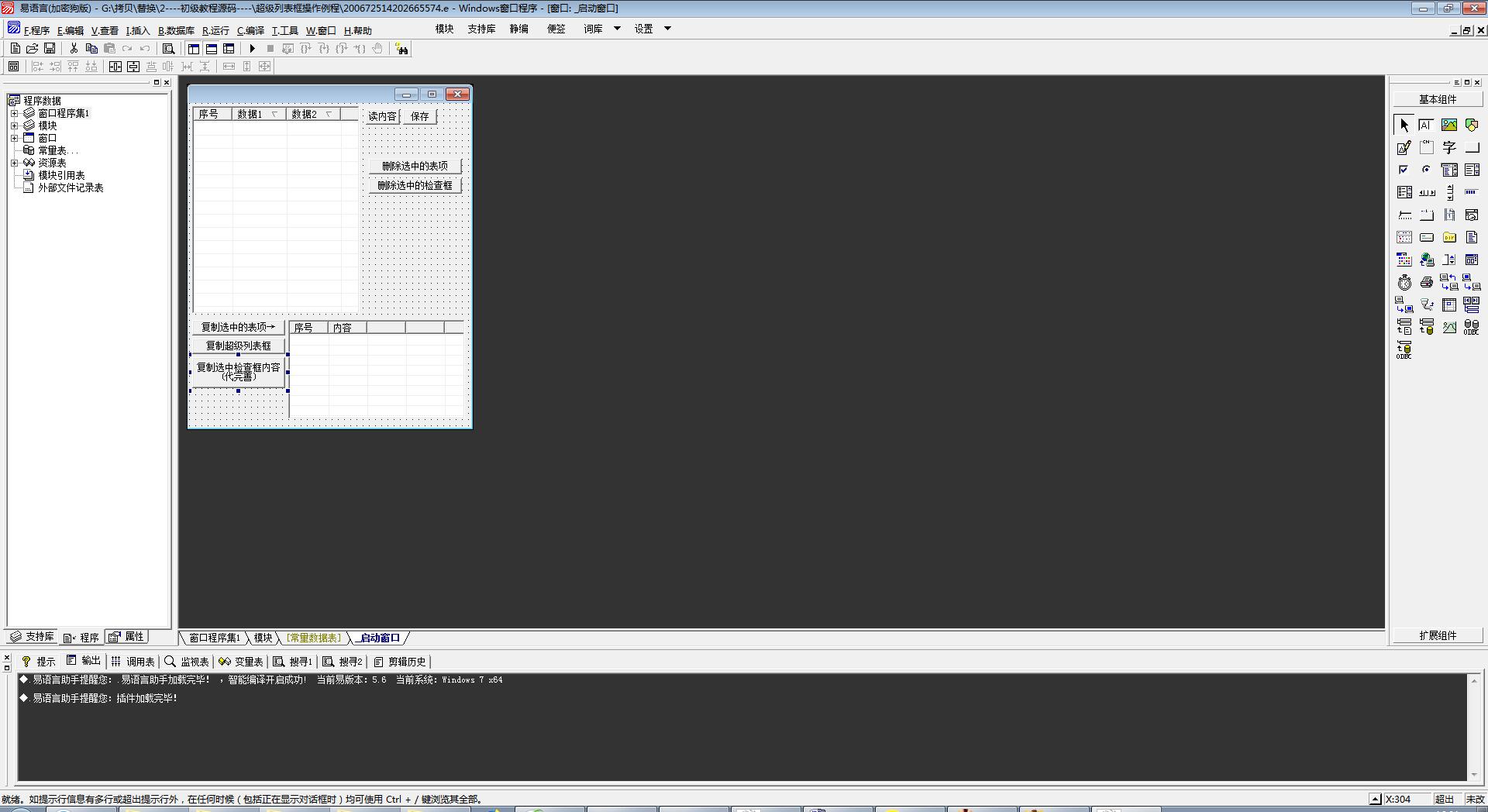This screenshot has width=1488, height=812.
Task: Click the binoculars search icon in toolbar
Action: coord(401,49)
